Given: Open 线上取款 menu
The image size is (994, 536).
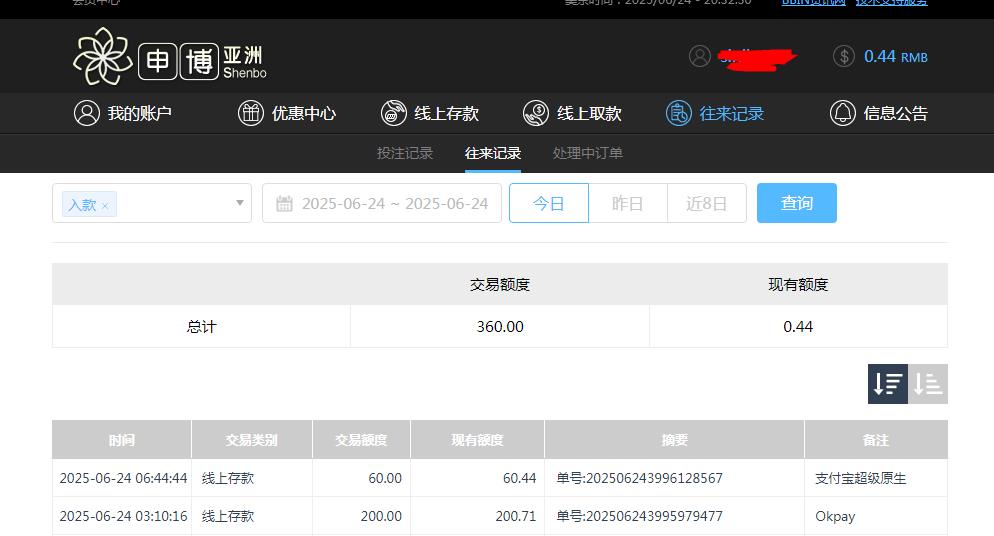Looking at the screenshot, I should pos(572,113).
